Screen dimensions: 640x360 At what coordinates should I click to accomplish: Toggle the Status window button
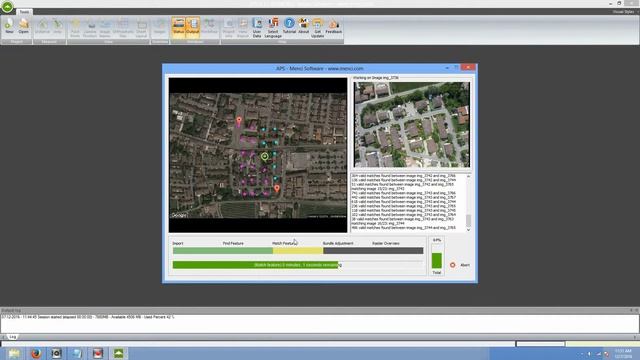[x=178, y=27]
